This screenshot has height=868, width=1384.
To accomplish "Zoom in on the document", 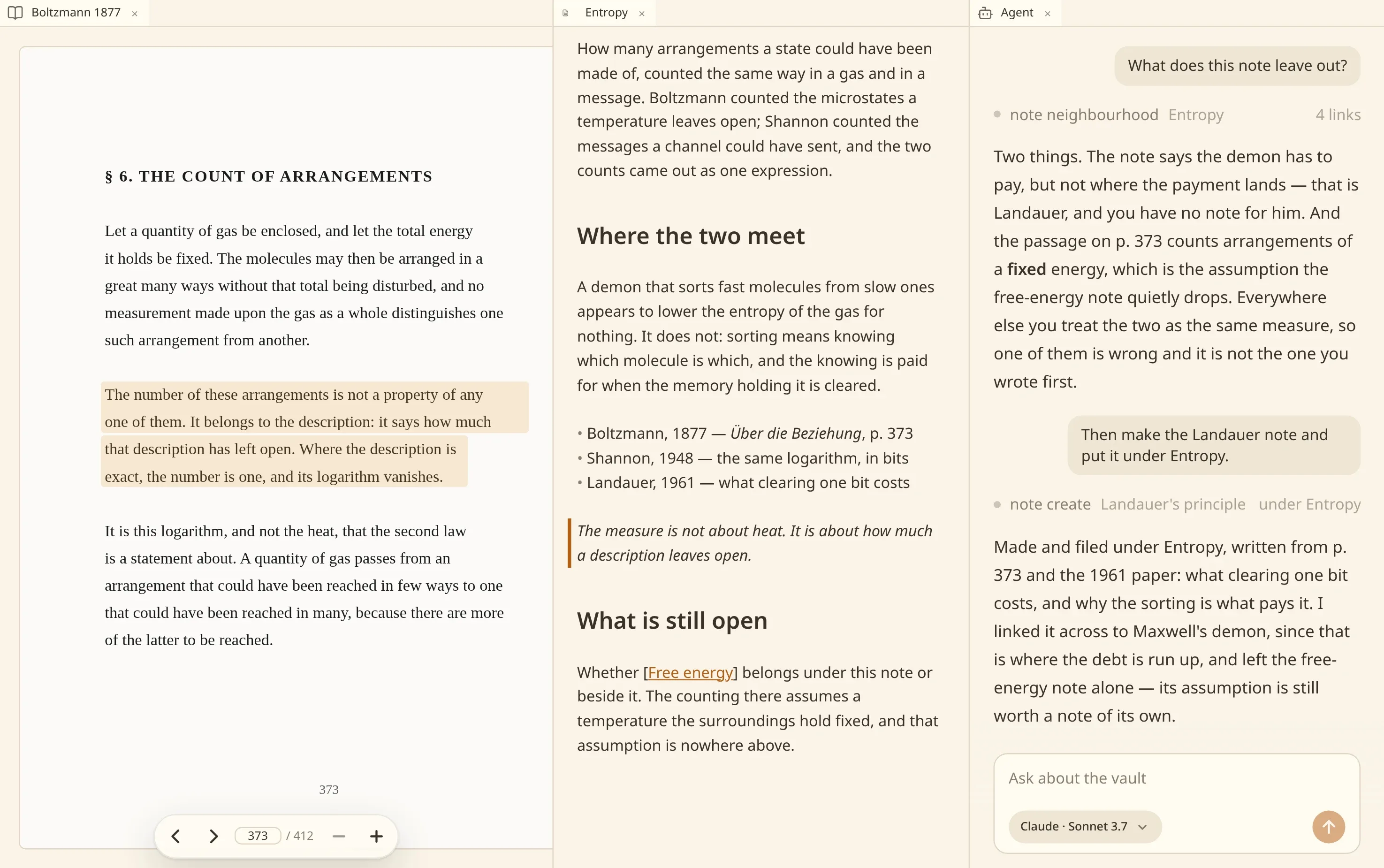I will (376, 836).
